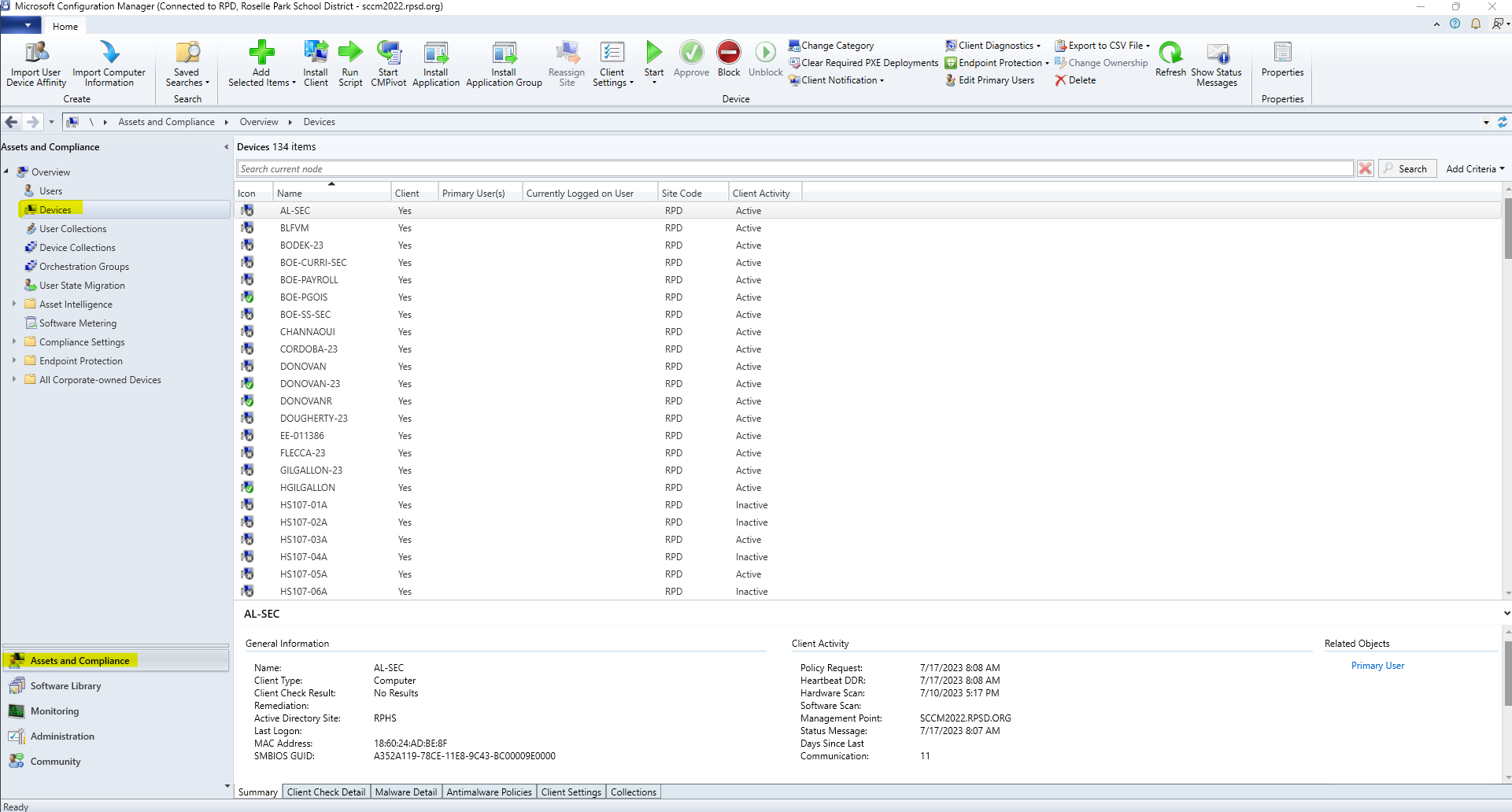This screenshot has height=812, width=1512.
Task: Select Device Collections tree item
Action: click(x=77, y=248)
